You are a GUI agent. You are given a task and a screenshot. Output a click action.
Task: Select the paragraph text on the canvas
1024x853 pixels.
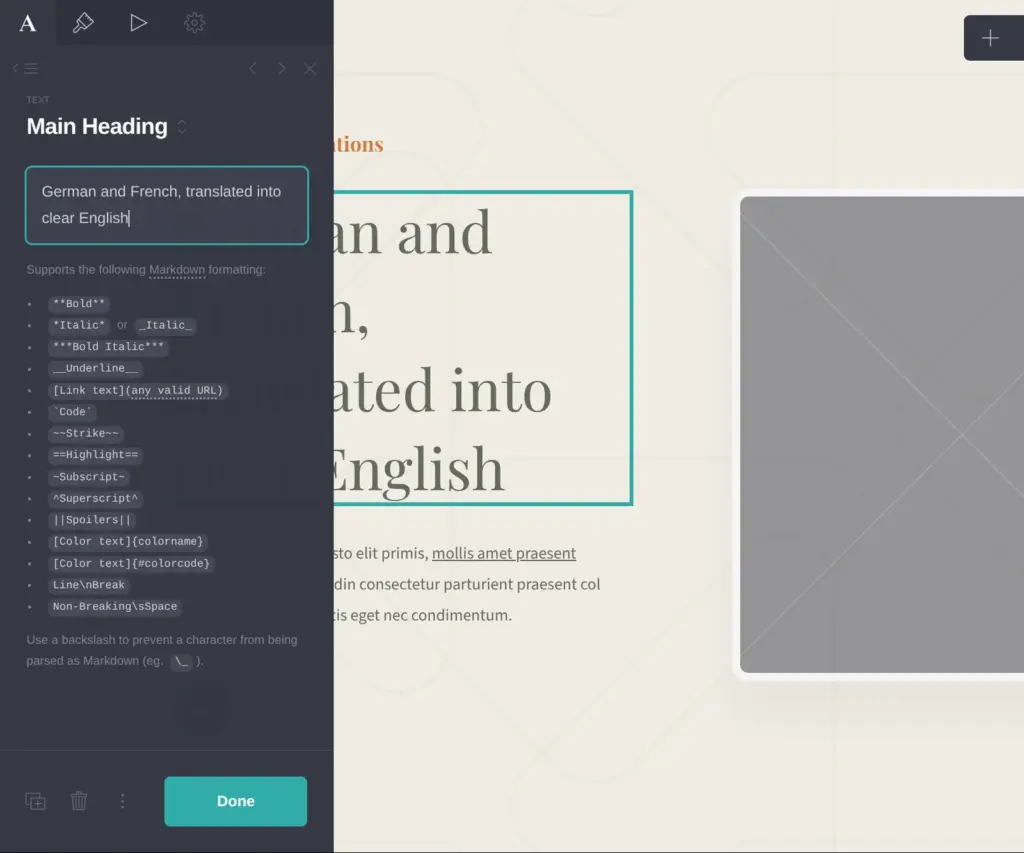tap(467, 584)
